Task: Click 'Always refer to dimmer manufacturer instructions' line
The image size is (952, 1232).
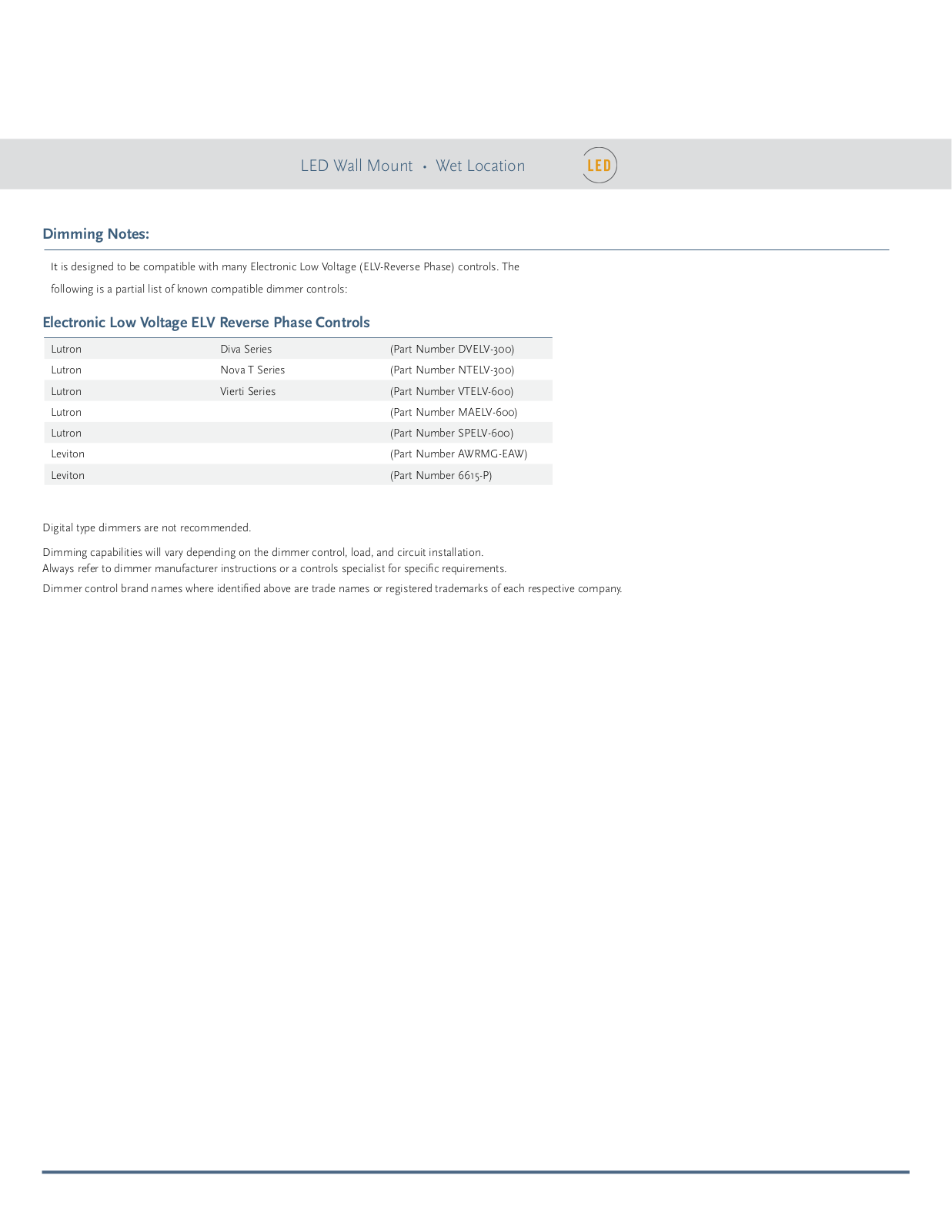Action: click(x=275, y=568)
